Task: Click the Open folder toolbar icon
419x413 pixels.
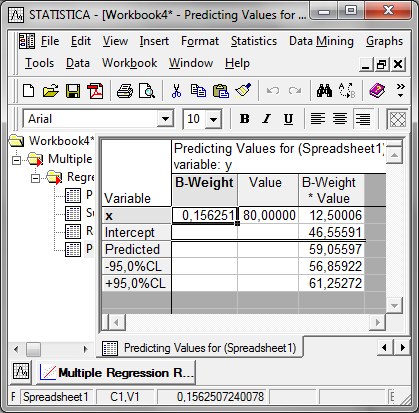Action: (51, 90)
